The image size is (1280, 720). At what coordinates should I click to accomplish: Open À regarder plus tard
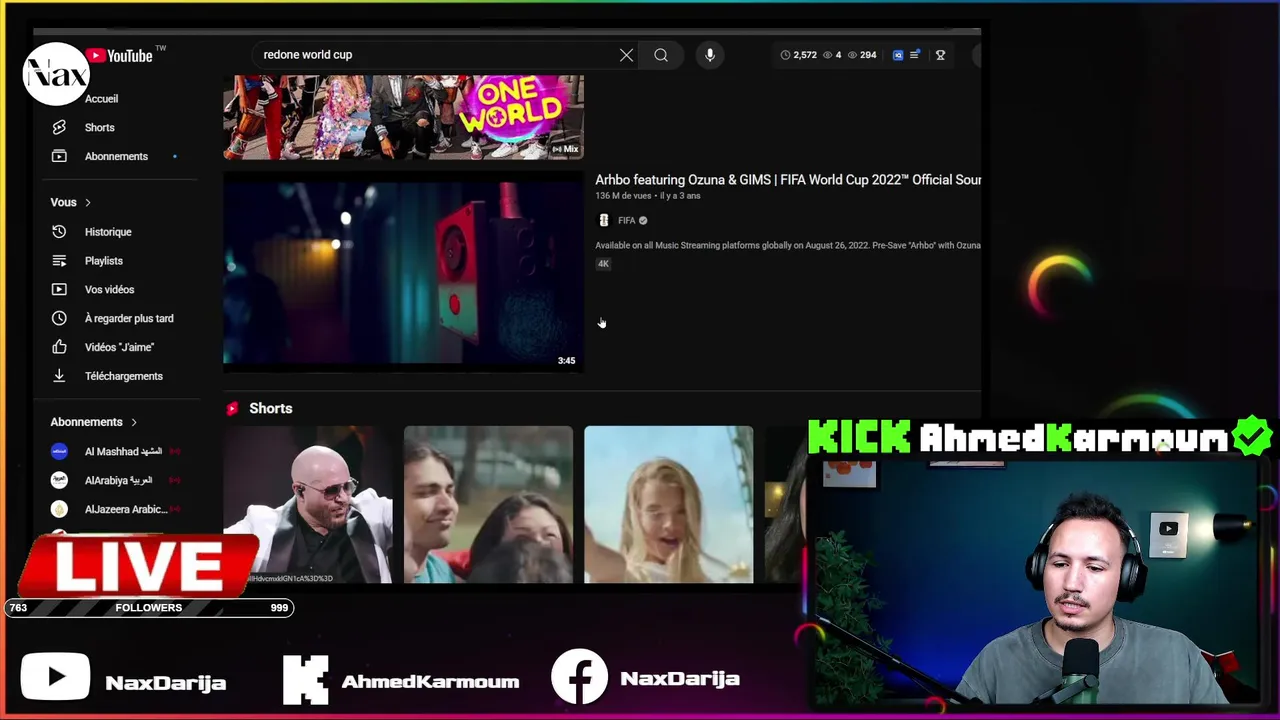[129, 318]
